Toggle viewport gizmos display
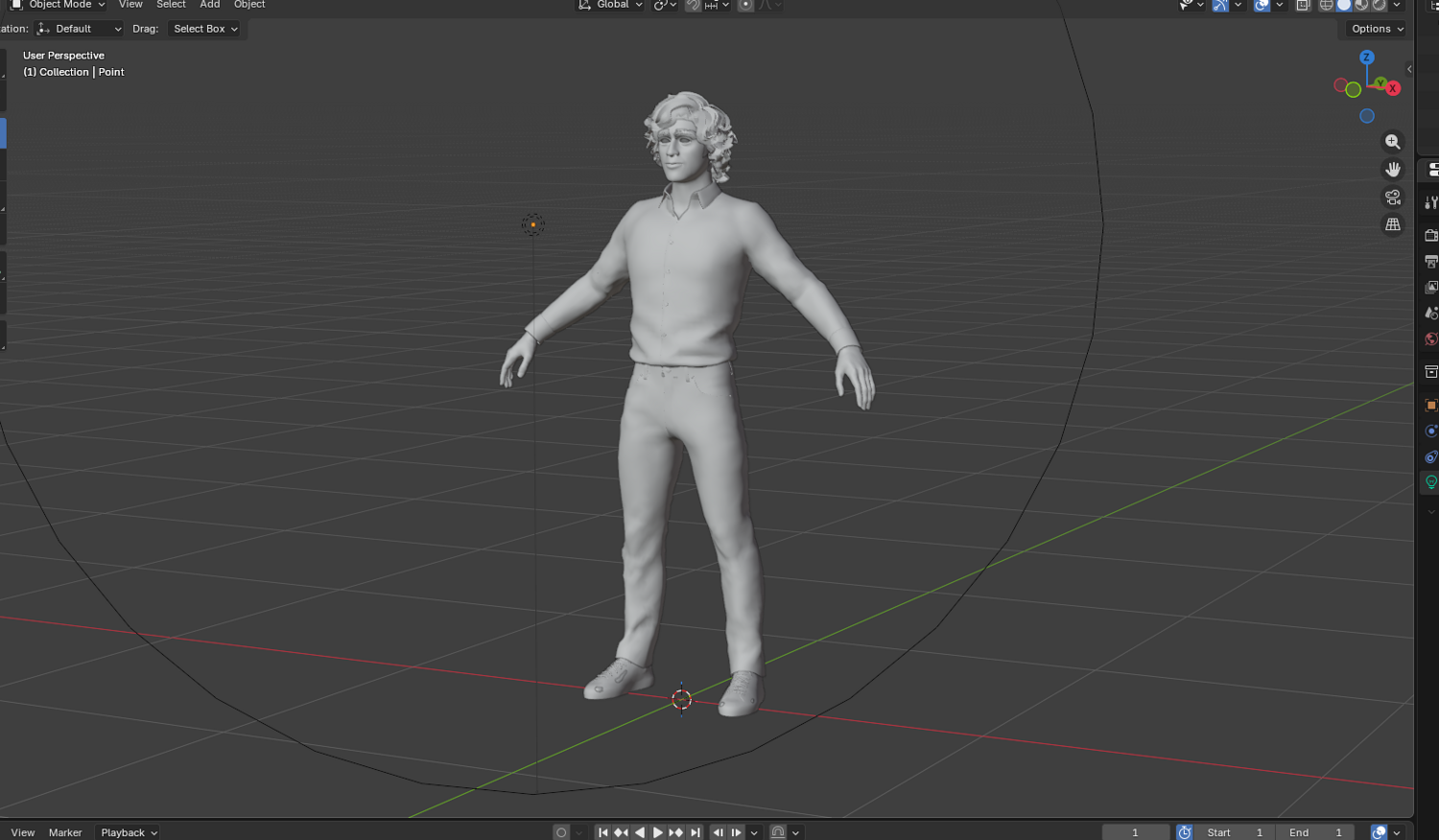The width and height of the screenshot is (1439, 840). [1220, 5]
